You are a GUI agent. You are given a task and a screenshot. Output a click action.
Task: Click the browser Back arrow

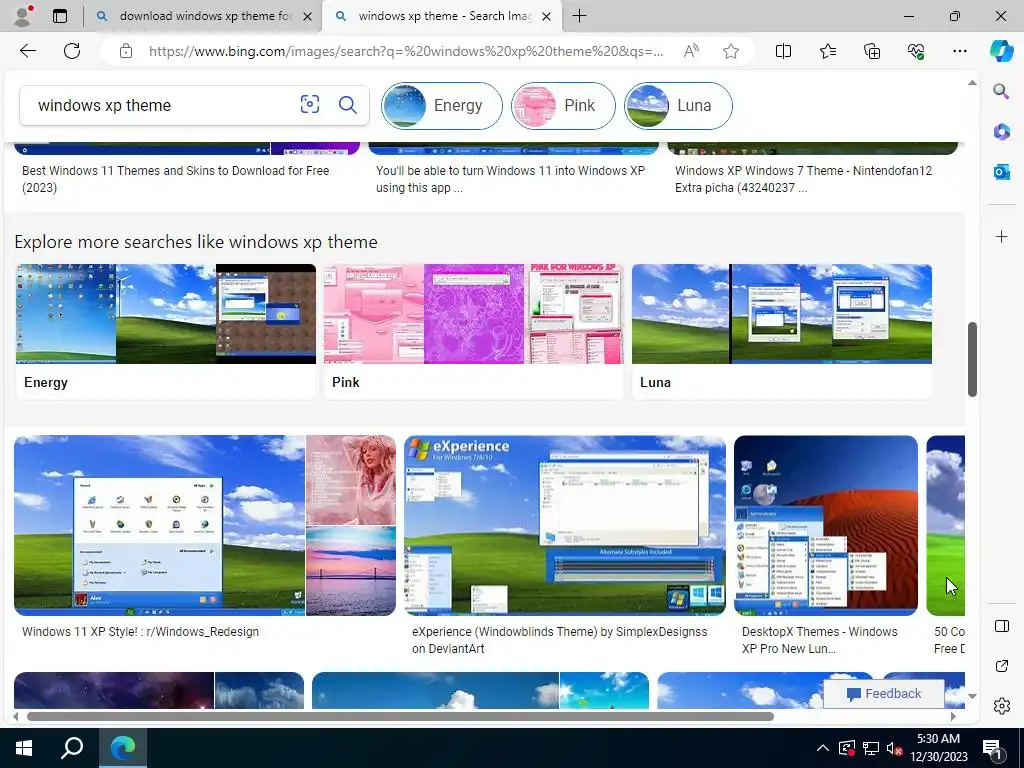pyautogui.click(x=27, y=51)
